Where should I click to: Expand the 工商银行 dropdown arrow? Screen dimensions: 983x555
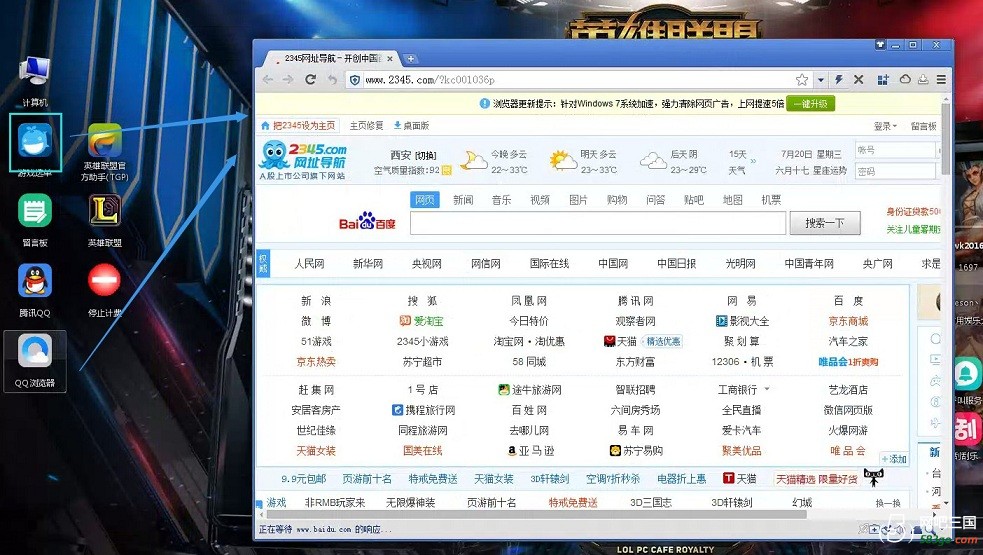click(767, 389)
